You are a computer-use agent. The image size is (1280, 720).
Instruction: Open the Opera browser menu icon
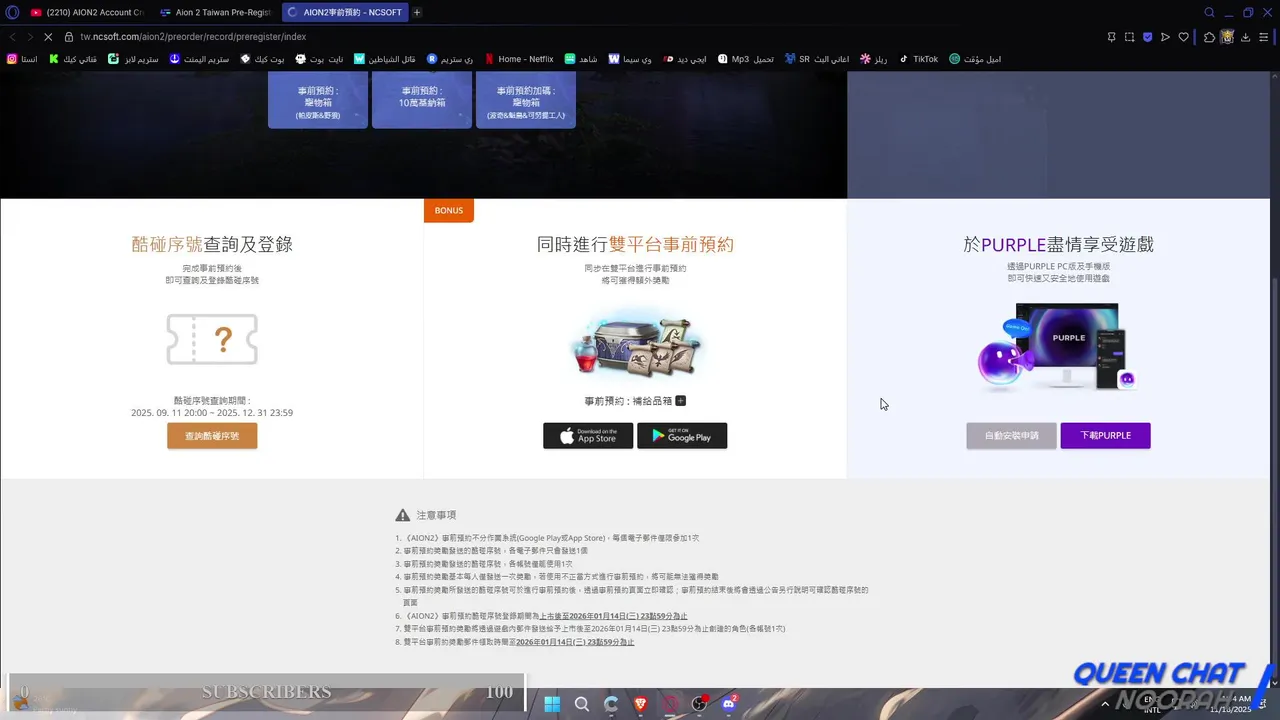[12, 12]
